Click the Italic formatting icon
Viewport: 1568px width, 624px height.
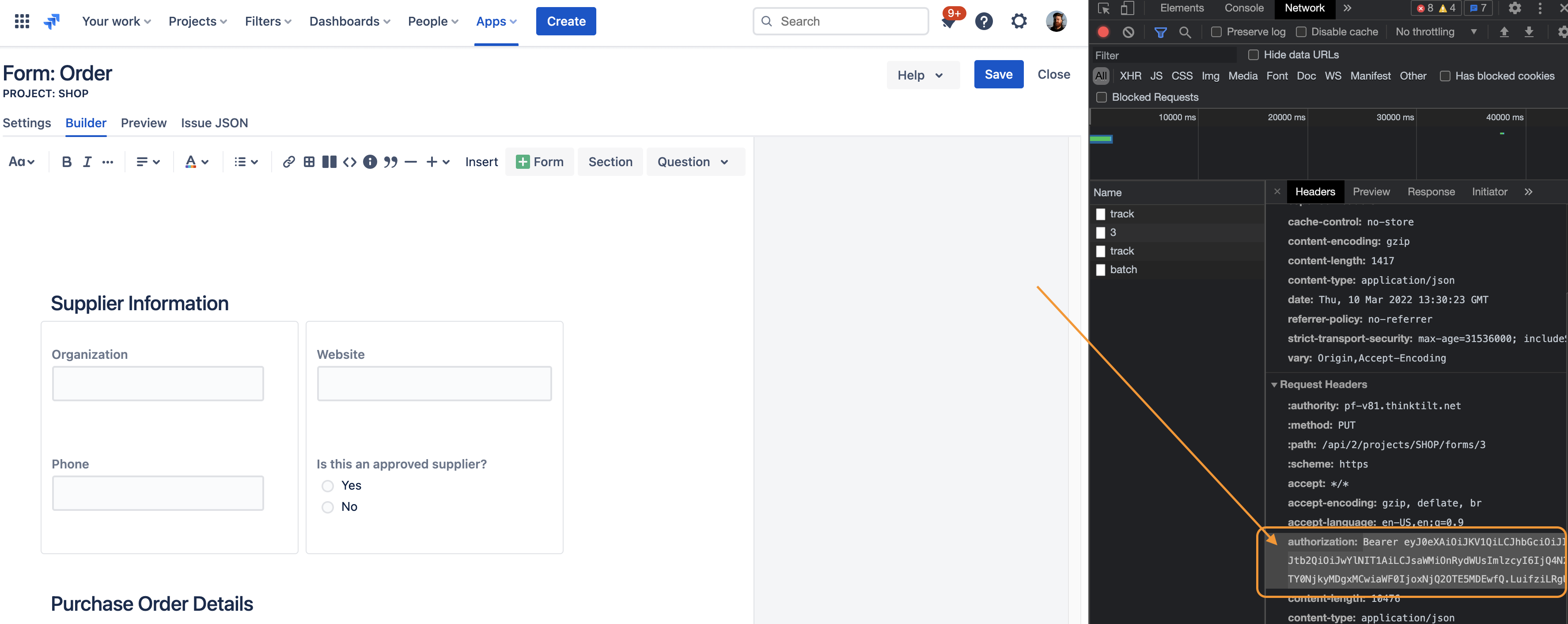coord(87,162)
